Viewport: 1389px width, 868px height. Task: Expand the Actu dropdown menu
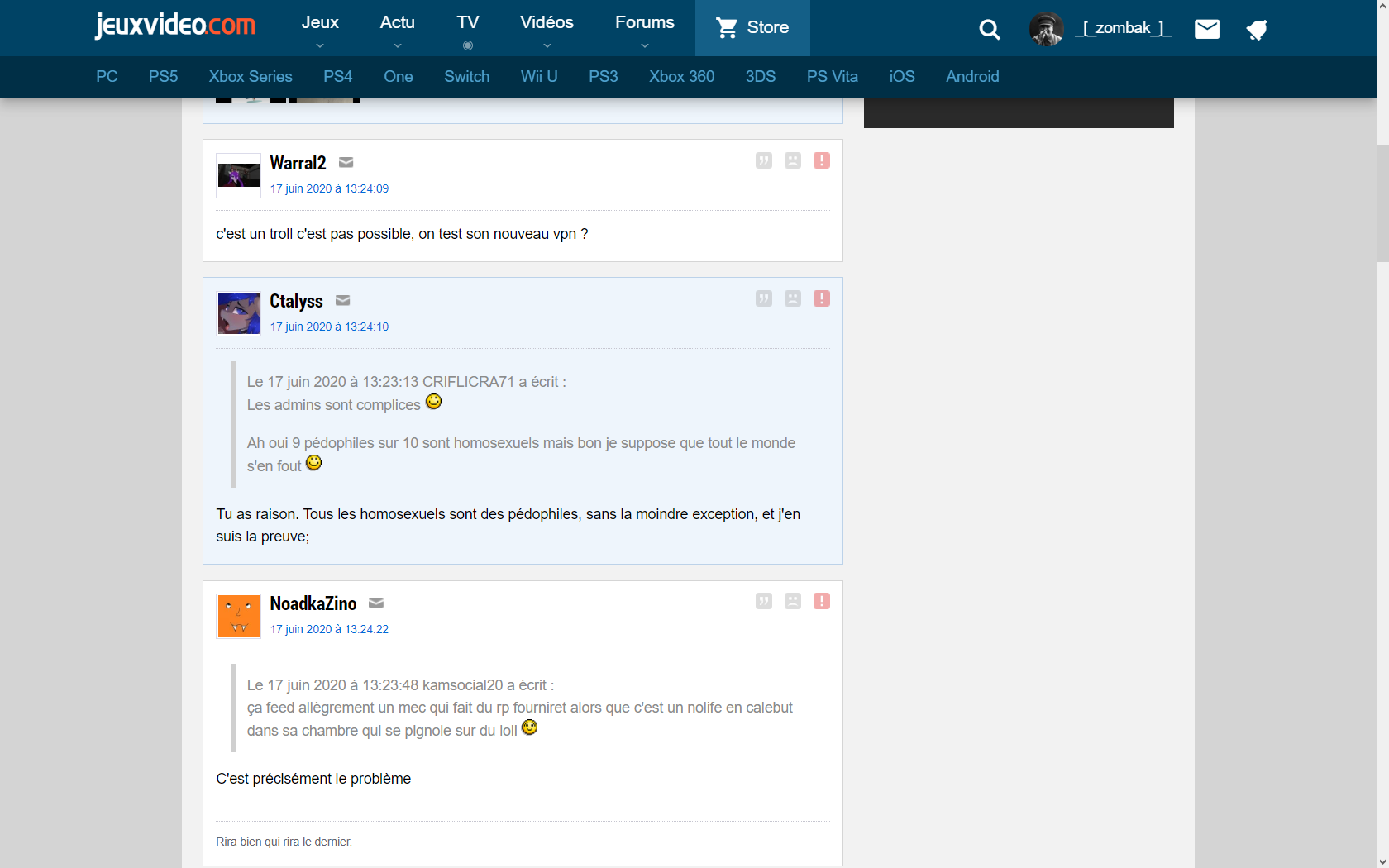397,29
